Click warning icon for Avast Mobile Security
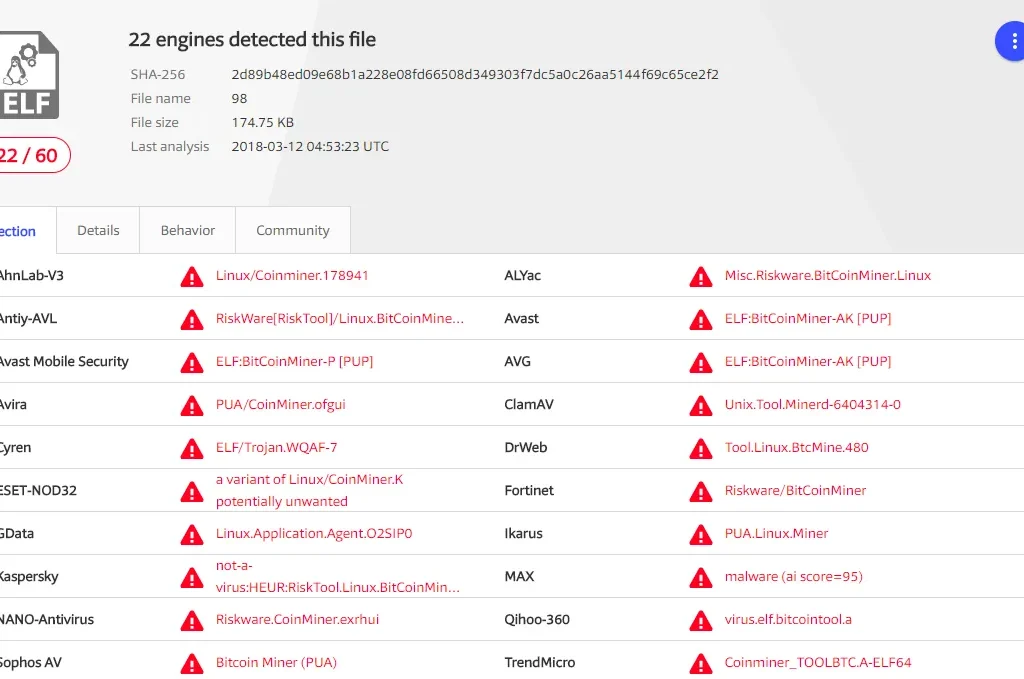The width and height of the screenshot is (1024, 679). (192, 363)
